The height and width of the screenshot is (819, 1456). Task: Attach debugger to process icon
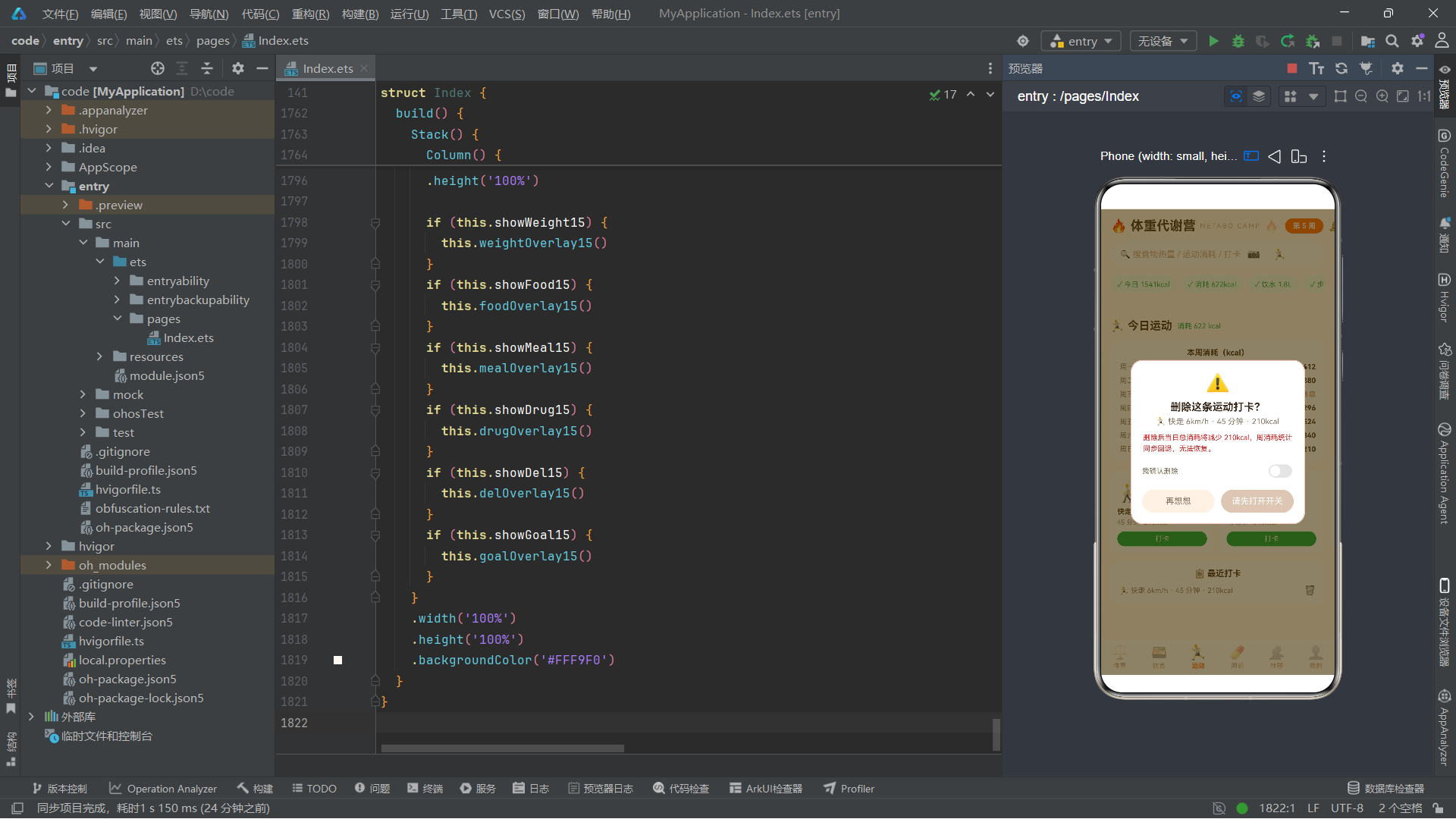[1313, 41]
